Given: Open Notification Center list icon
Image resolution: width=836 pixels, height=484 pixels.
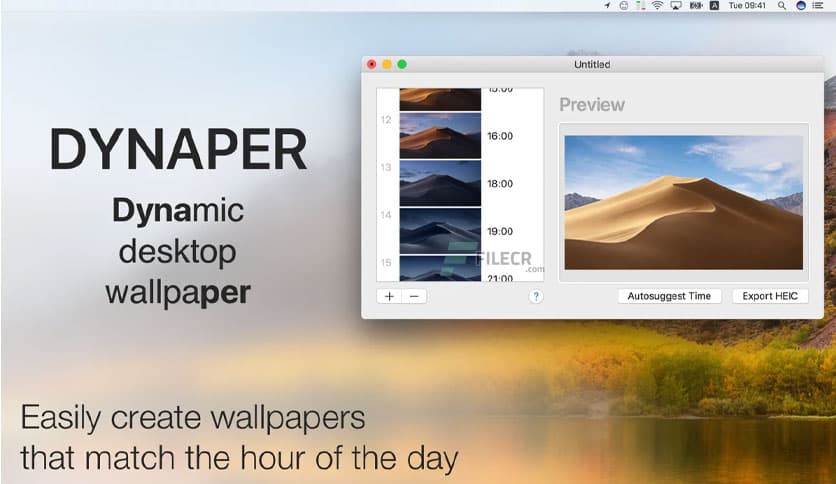Looking at the screenshot, I should tap(818, 5).
